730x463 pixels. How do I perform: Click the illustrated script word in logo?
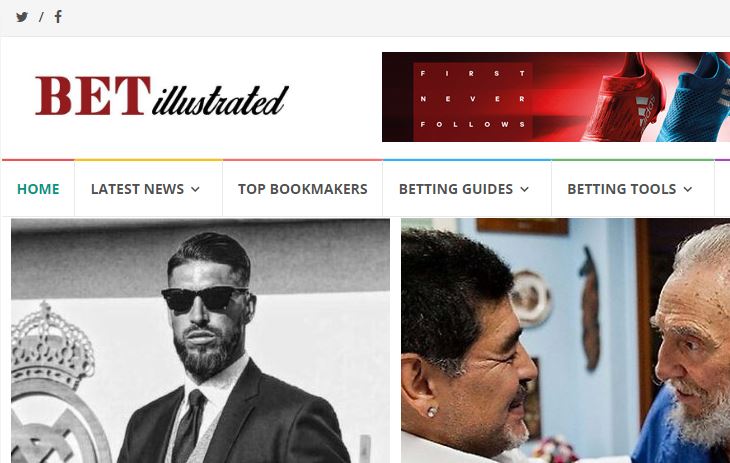pos(220,100)
